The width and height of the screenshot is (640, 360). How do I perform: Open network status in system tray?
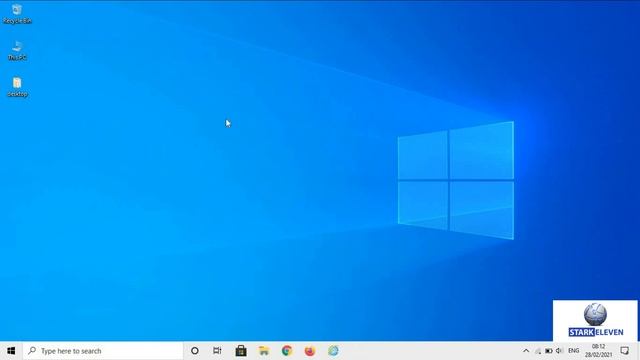(538, 351)
